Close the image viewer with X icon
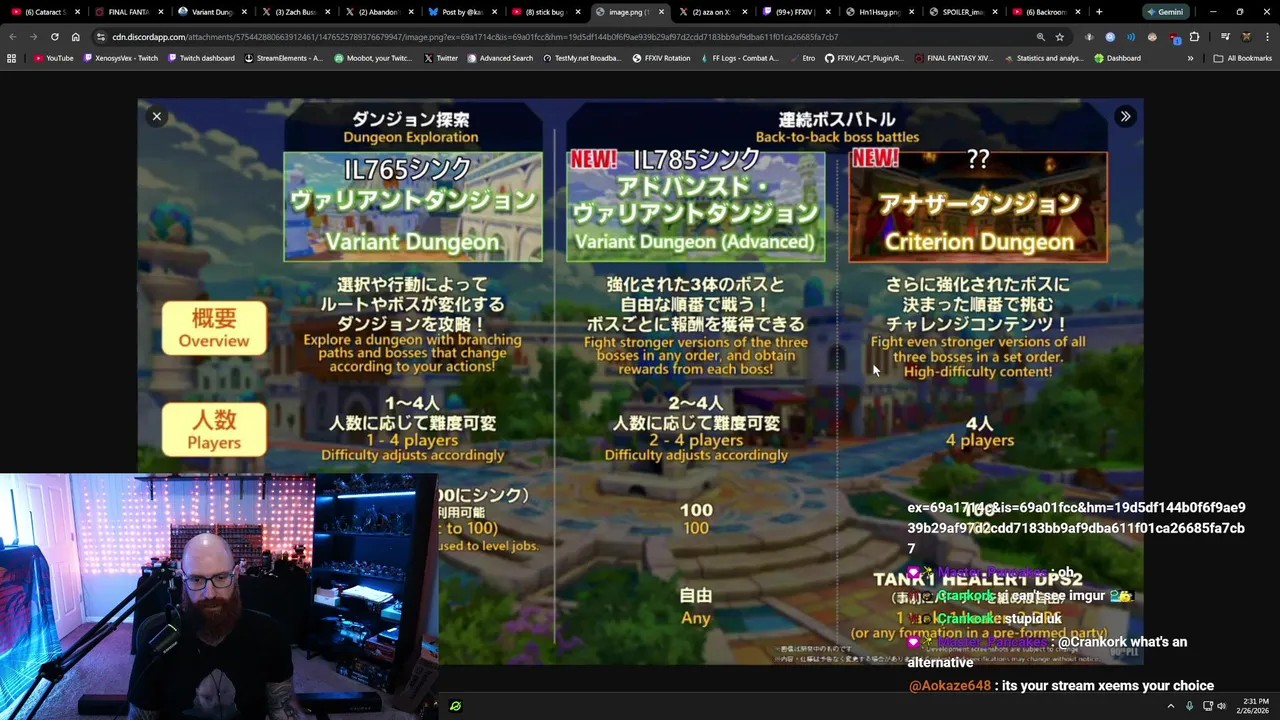1280x720 pixels. pyautogui.click(x=156, y=117)
